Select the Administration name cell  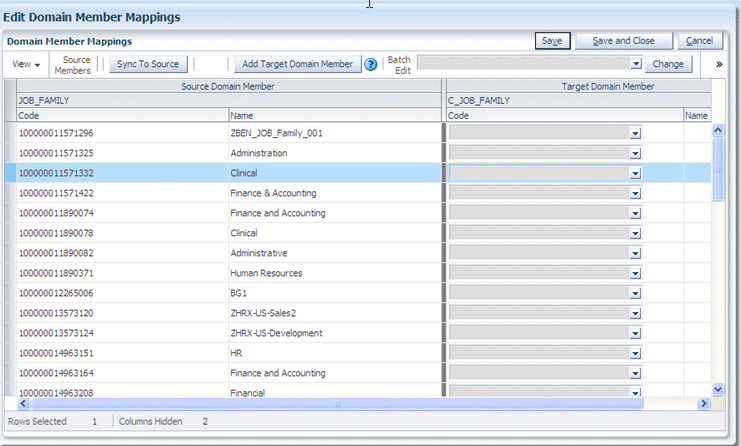(335, 153)
